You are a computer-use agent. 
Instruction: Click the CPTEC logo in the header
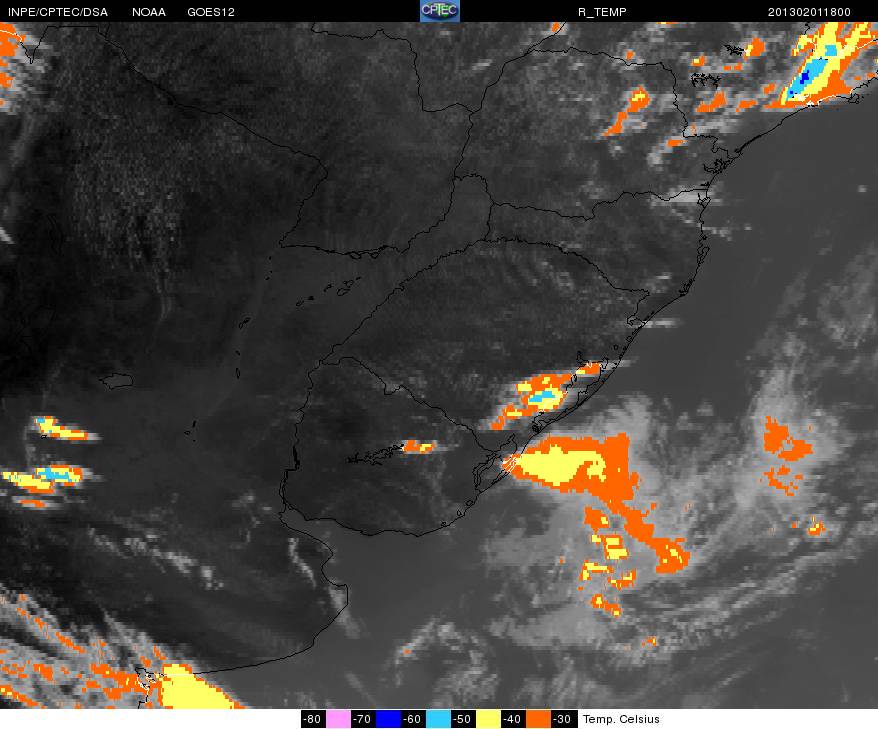click(x=440, y=11)
